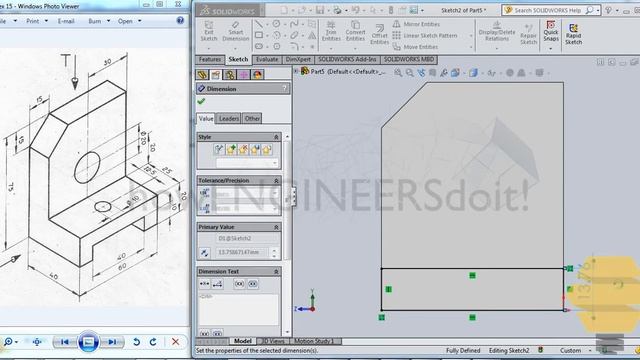This screenshot has width=640, height=360.
Task: Switch to the Leaders tab
Action: (229, 119)
